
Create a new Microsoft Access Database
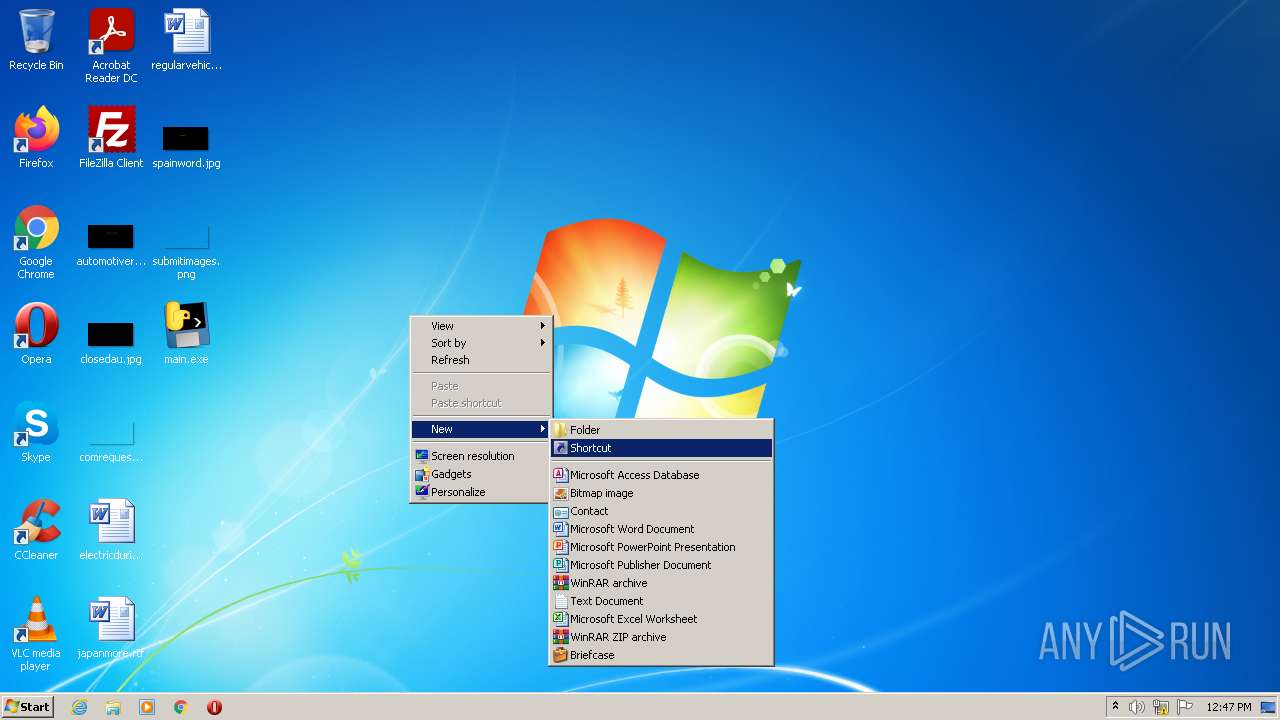[661, 475]
